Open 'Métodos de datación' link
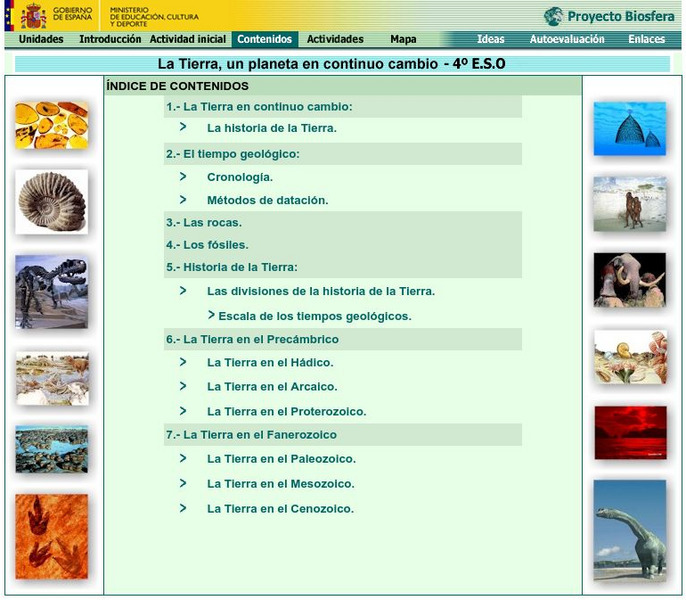 click(267, 200)
